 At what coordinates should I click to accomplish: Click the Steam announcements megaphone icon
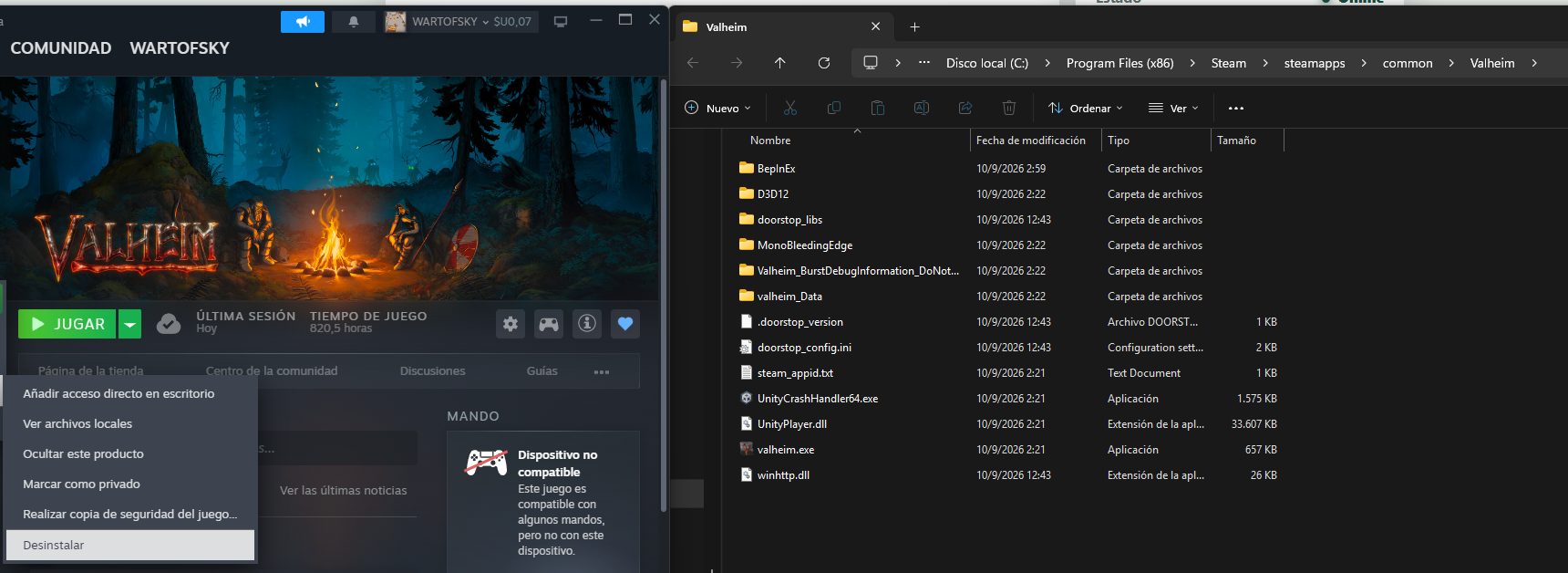pyautogui.click(x=303, y=21)
